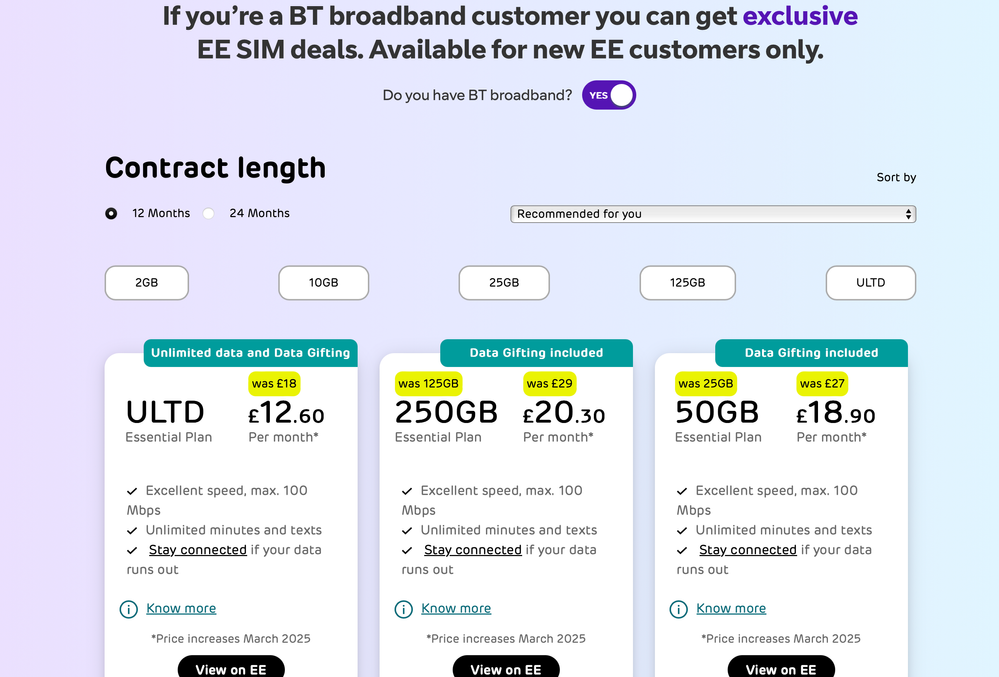Image resolution: width=999 pixels, height=677 pixels.
Task: Filter plans by 125GB data
Action: (x=687, y=283)
